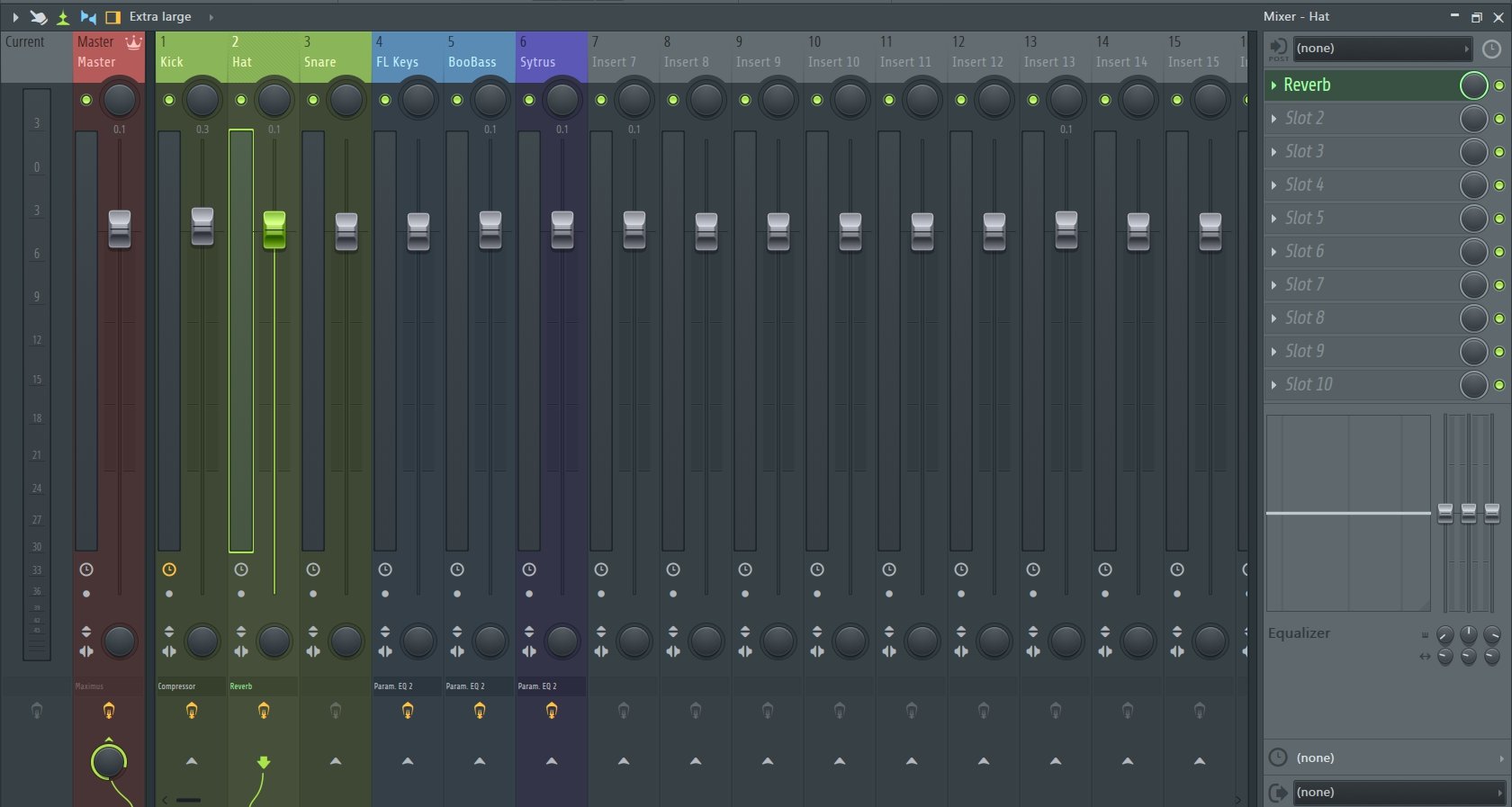Open the mixer options menu arrow
1512x807 pixels.
15,17
